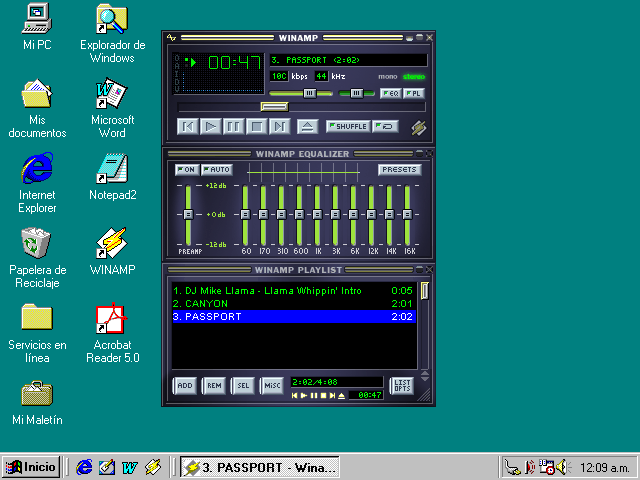Select Papelera de Reciclaje icon
The width and height of the screenshot is (640, 480).
pyautogui.click(x=37, y=258)
